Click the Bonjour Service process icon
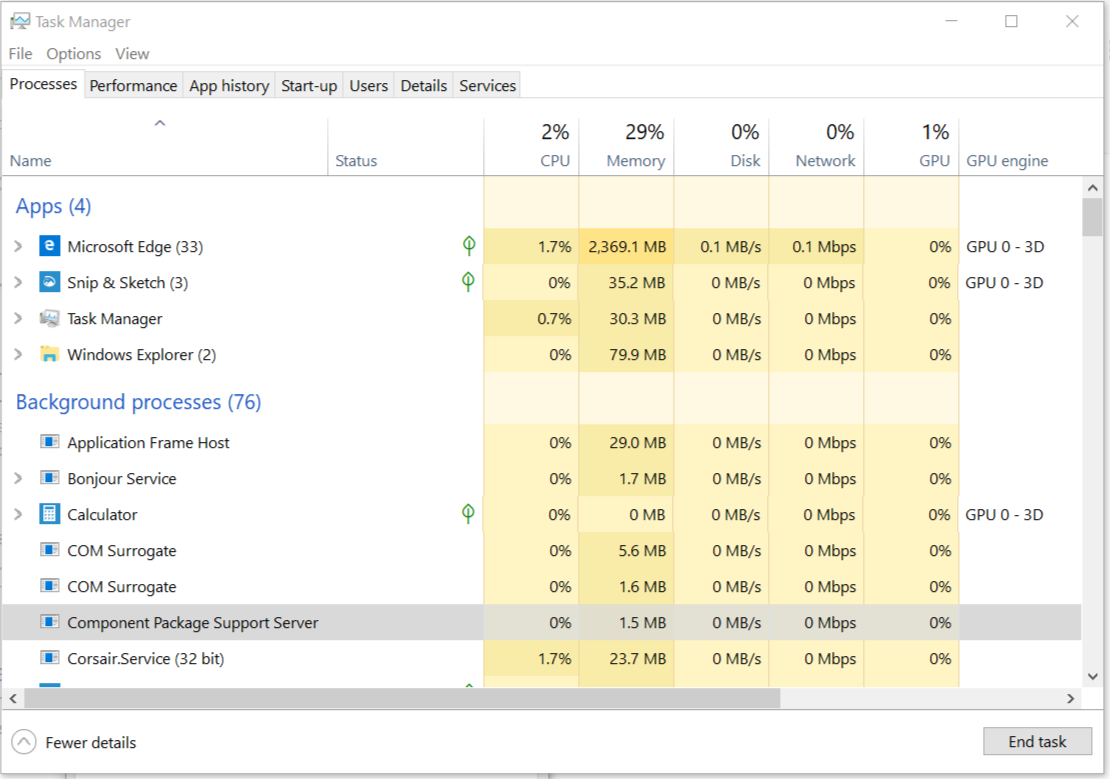The height and width of the screenshot is (779, 1110). tap(49, 478)
